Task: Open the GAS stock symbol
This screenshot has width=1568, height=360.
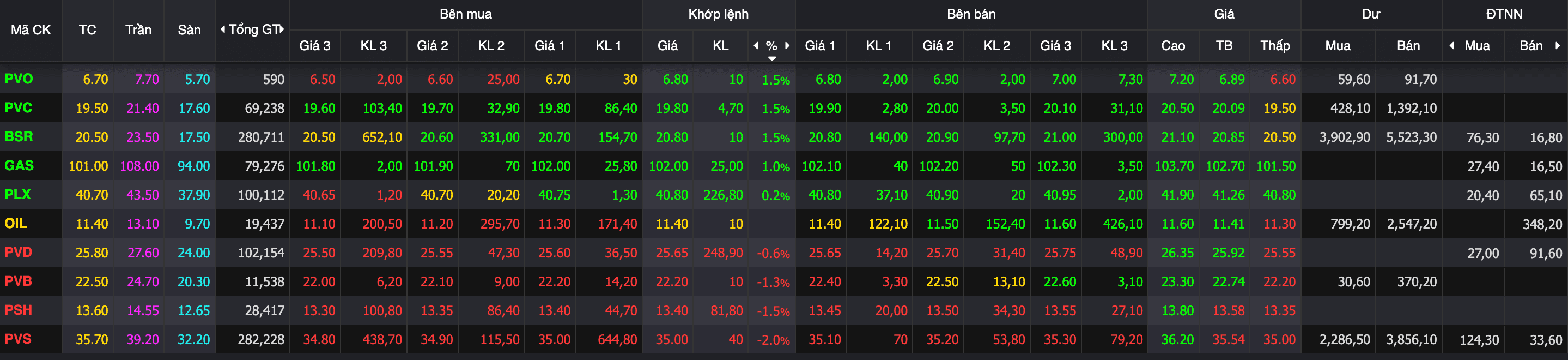Action: (x=20, y=165)
